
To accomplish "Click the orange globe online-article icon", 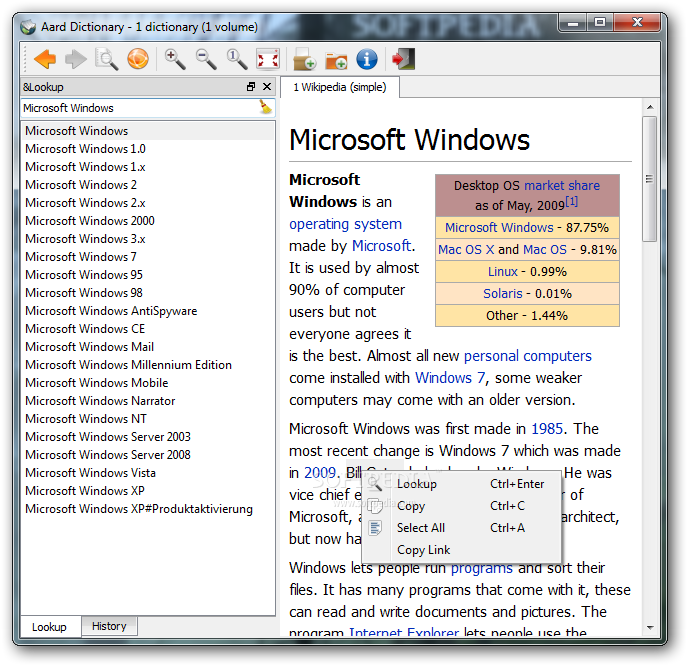I will pos(138,59).
